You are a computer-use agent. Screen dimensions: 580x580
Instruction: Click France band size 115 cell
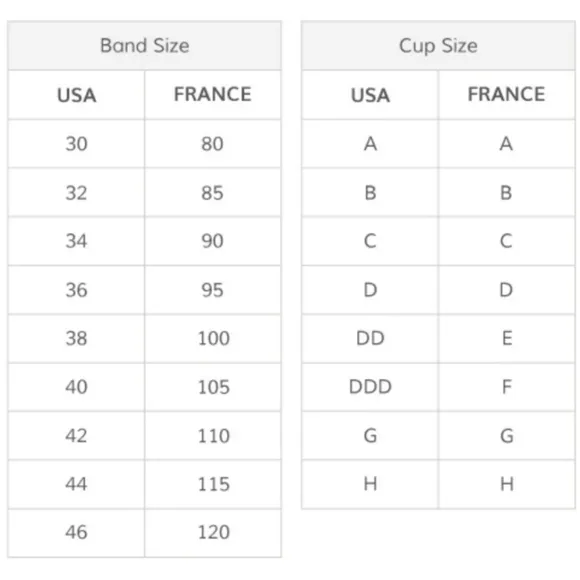[213, 484]
